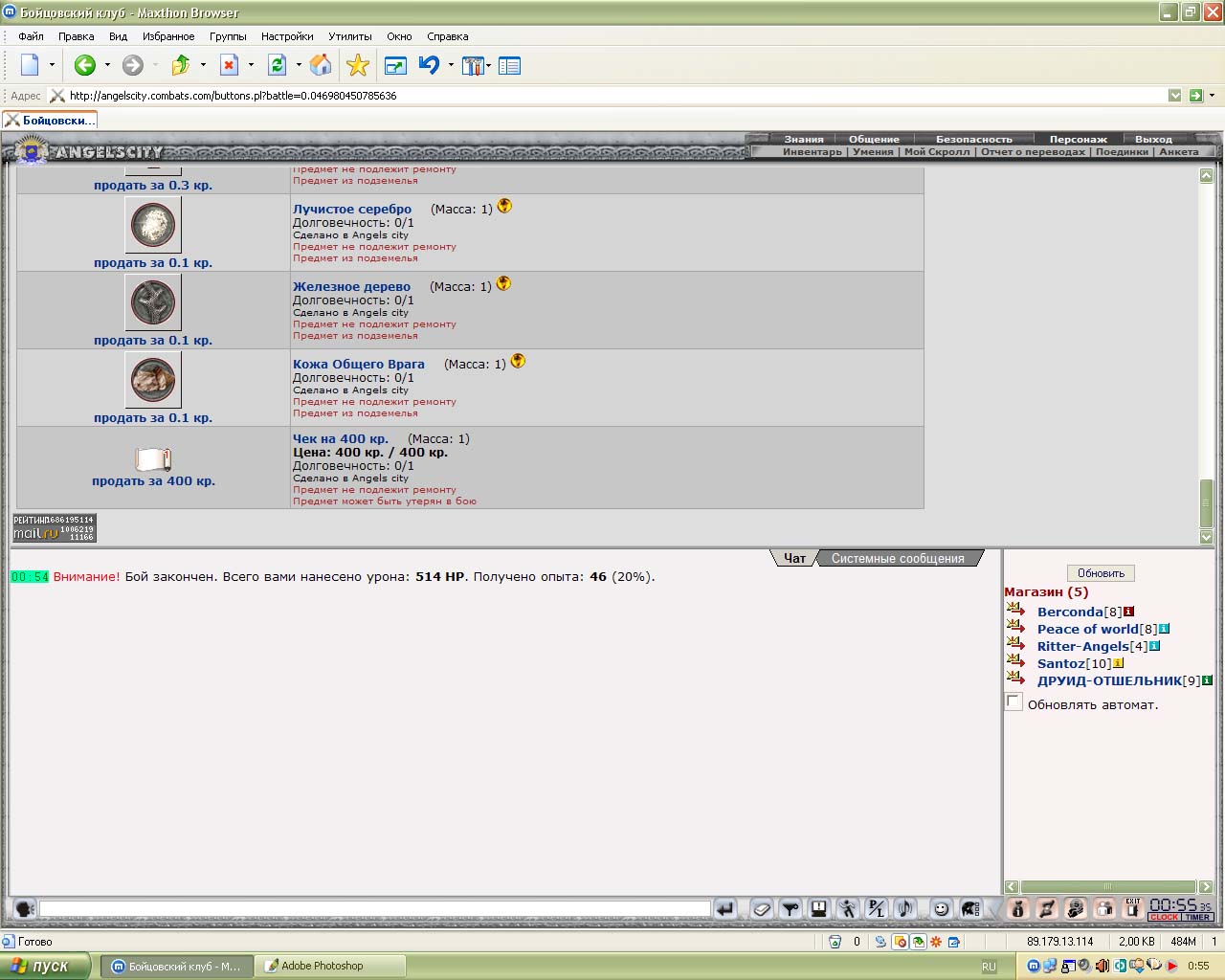
Task: Open the Утилиты menu
Action: coord(350,36)
